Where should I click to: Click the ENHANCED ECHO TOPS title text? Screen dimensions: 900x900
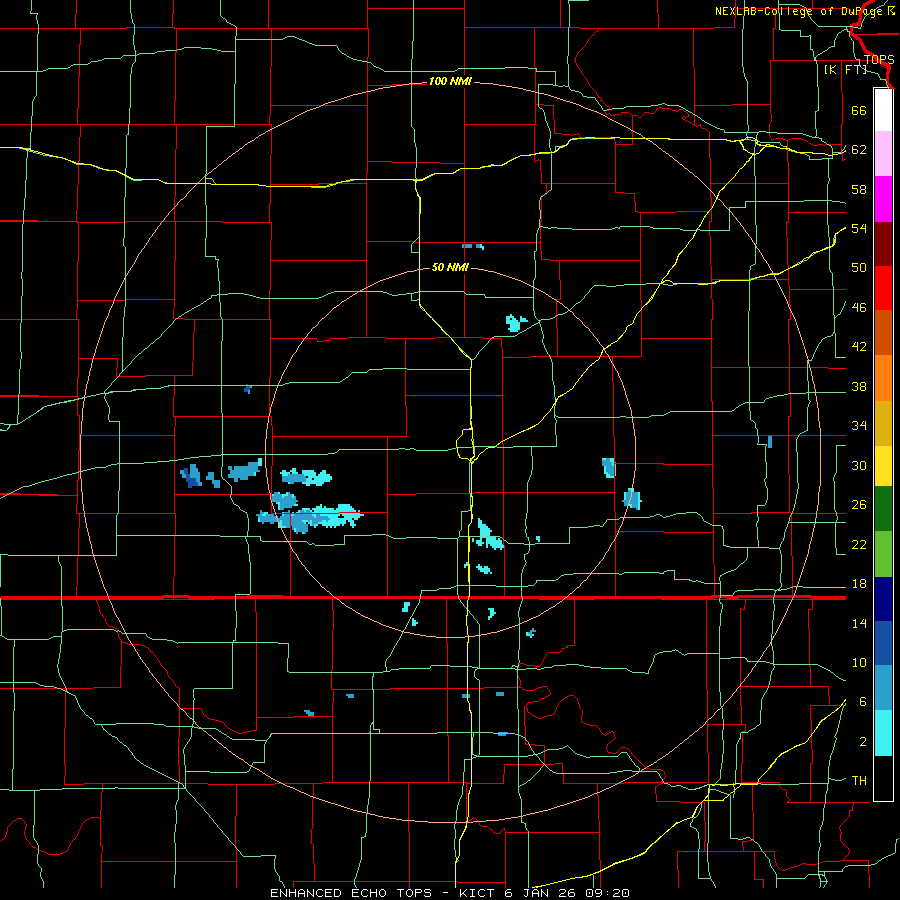(351, 893)
